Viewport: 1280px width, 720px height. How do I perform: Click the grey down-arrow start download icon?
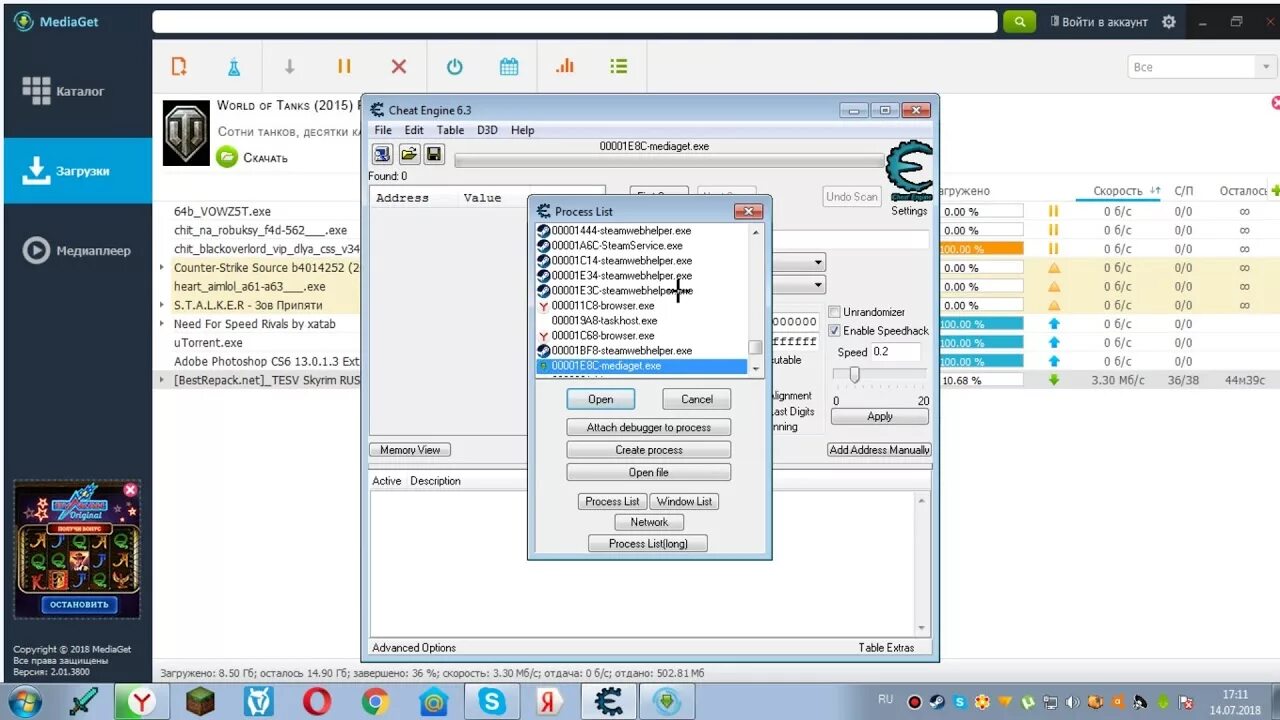point(290,67)
